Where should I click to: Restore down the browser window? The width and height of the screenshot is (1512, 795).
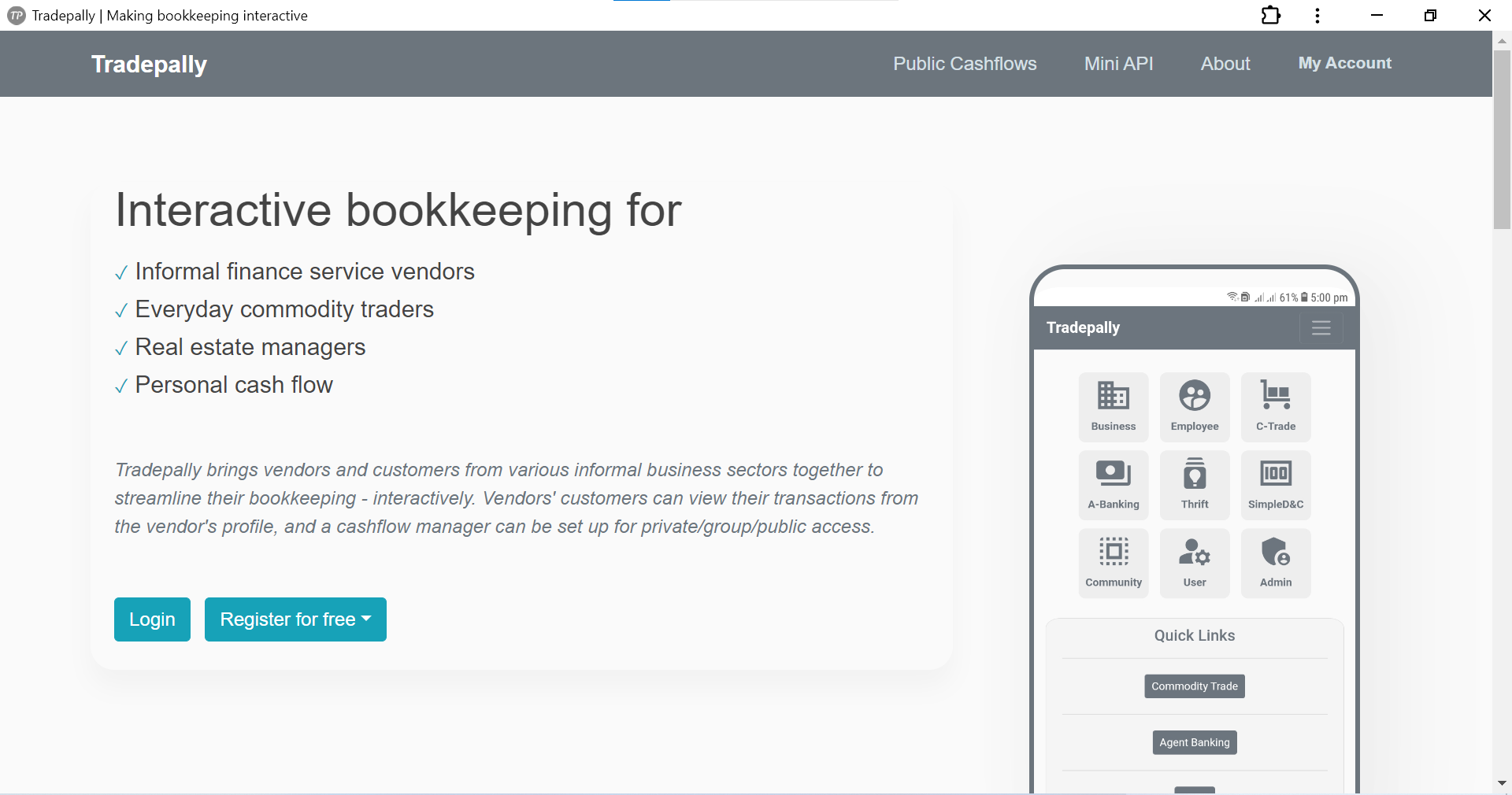point(1430,16)
